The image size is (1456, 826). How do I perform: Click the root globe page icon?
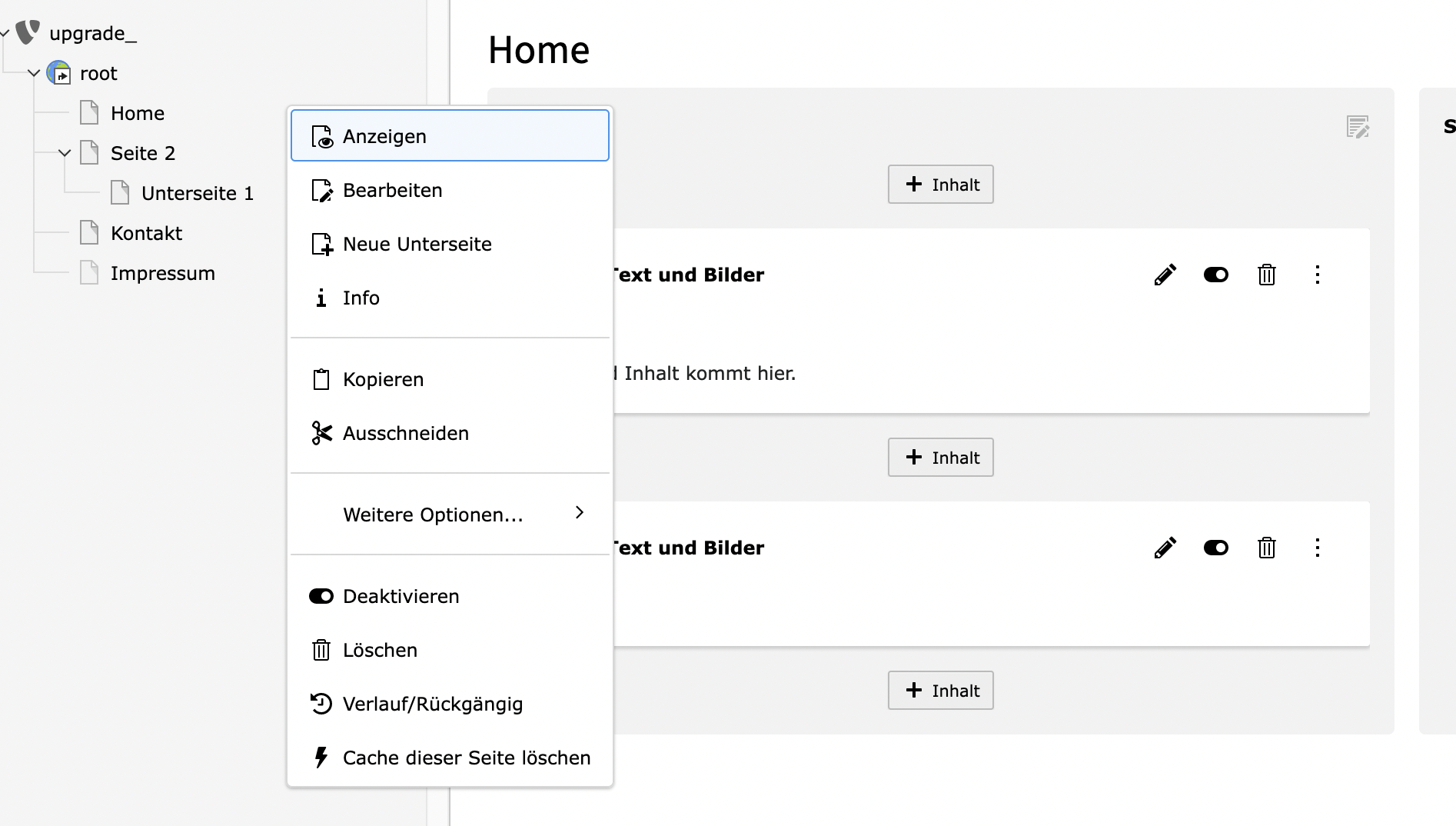click(x=59, y=73)
